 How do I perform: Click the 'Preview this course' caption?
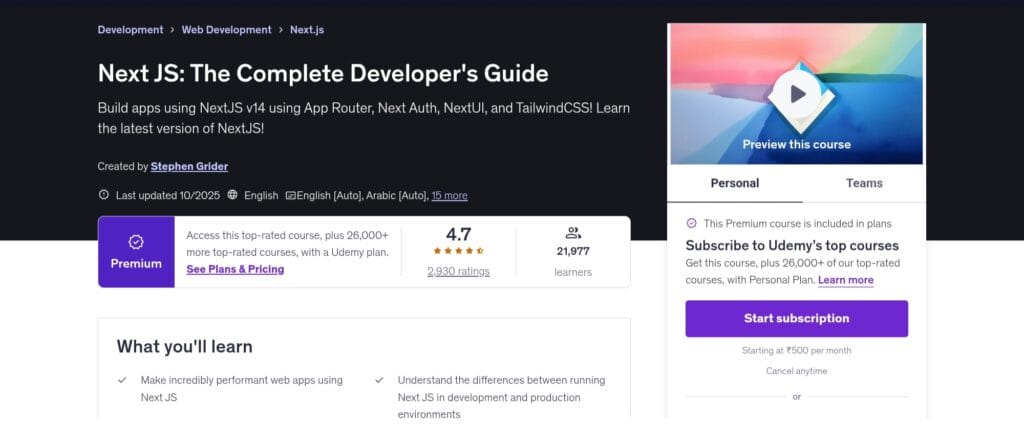click(796, 144)
